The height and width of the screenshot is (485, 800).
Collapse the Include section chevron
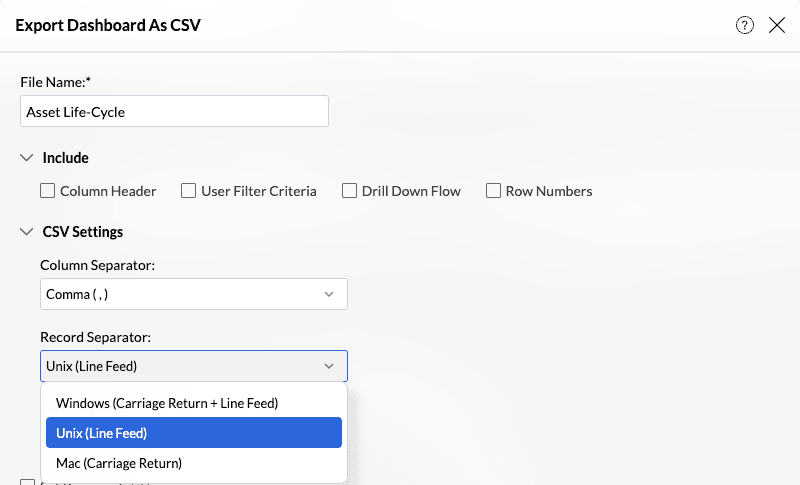coord(26,158)
